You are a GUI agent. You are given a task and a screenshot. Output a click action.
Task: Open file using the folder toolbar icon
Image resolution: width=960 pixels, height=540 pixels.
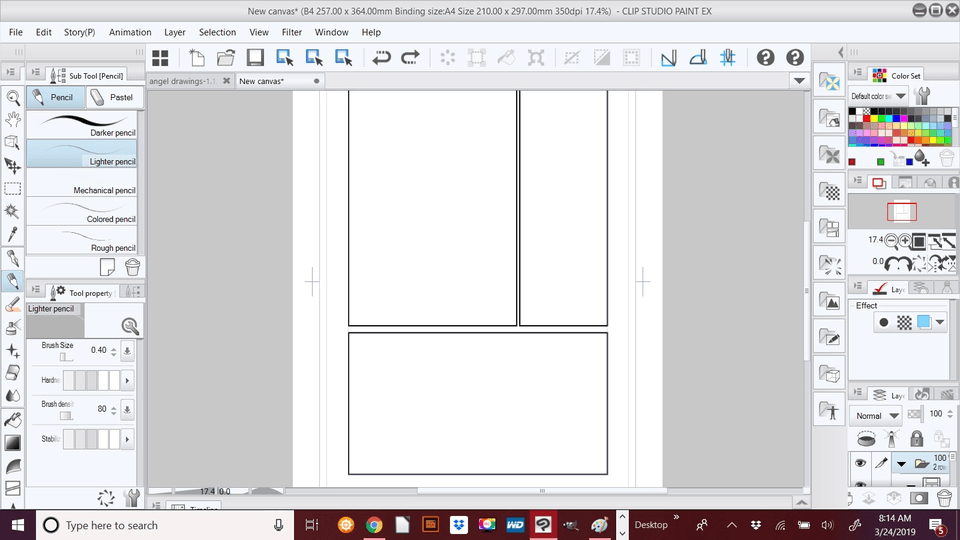pos(226,58)
